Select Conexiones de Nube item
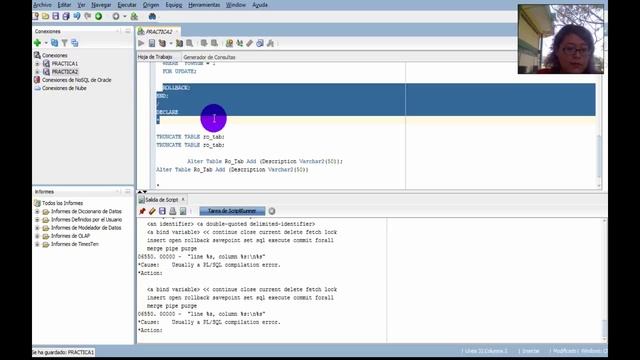Image resolution: width=640 pixels, height=360 pixels. (64, 88)
